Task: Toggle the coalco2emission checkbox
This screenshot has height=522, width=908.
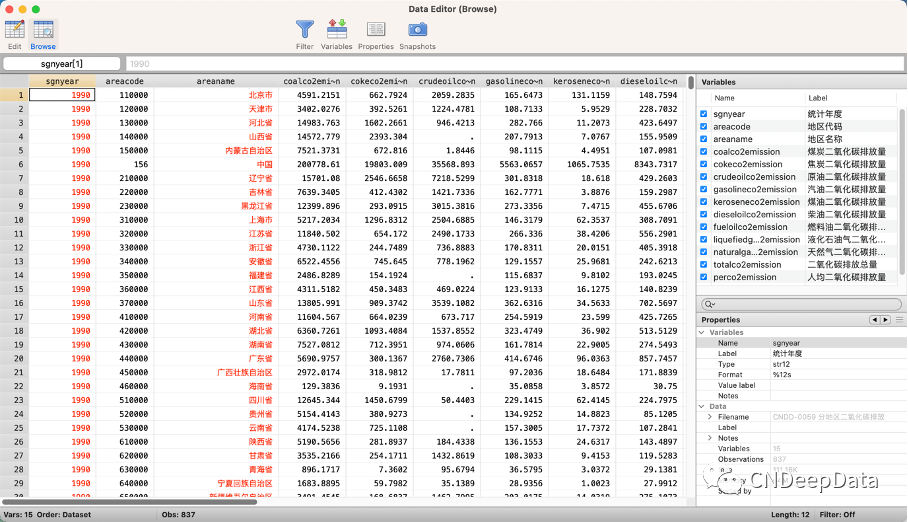Action: click(x=704, y=152)
